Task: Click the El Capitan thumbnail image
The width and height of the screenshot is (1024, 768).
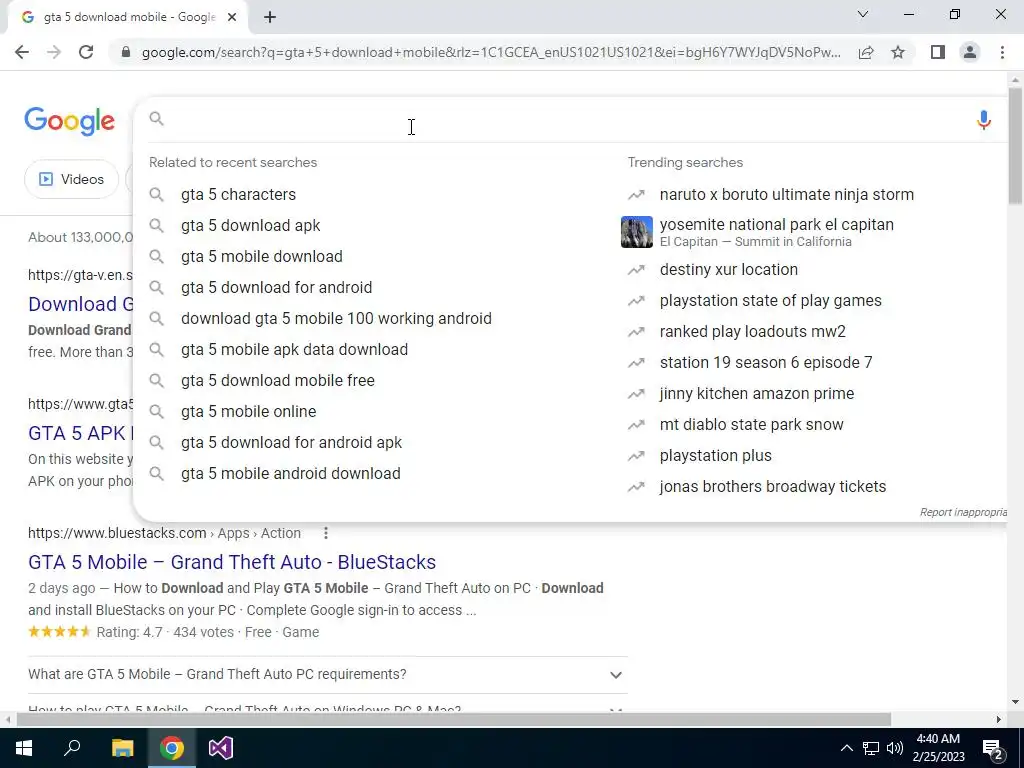Action: [x=637, y=232]
